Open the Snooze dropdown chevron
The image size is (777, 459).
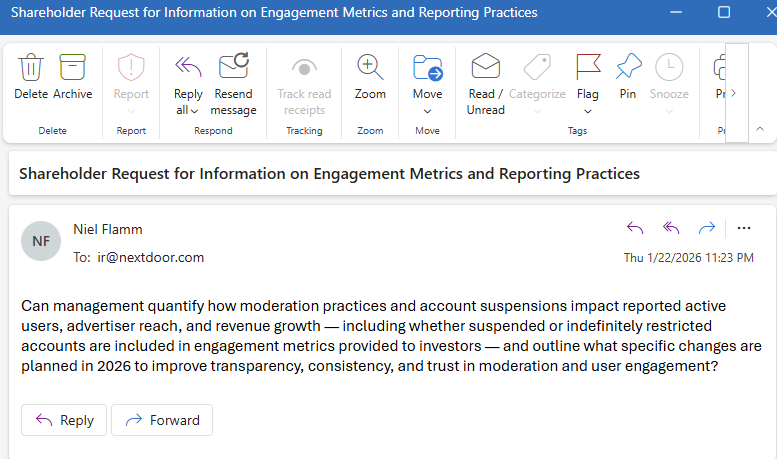point(669,112)
